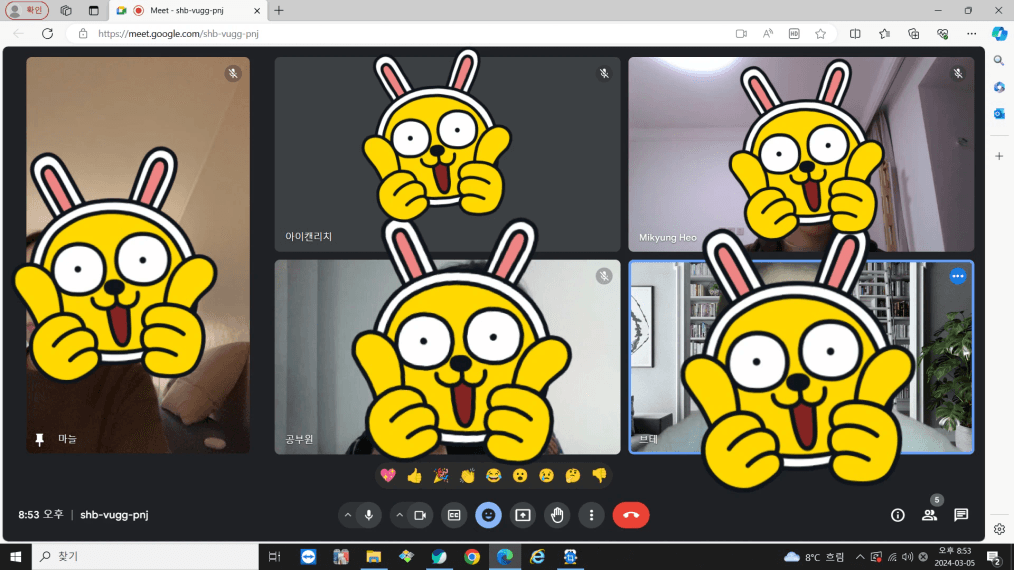Viewport: 1014px width, 570px height.
Task: Open the workspaces icon in the title bar
Action: pos(66,10)
